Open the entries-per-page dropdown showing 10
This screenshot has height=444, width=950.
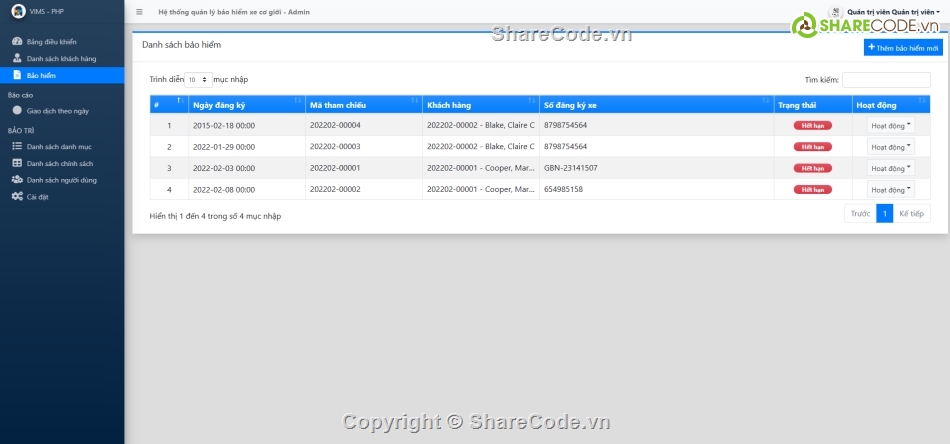[198, 79]
